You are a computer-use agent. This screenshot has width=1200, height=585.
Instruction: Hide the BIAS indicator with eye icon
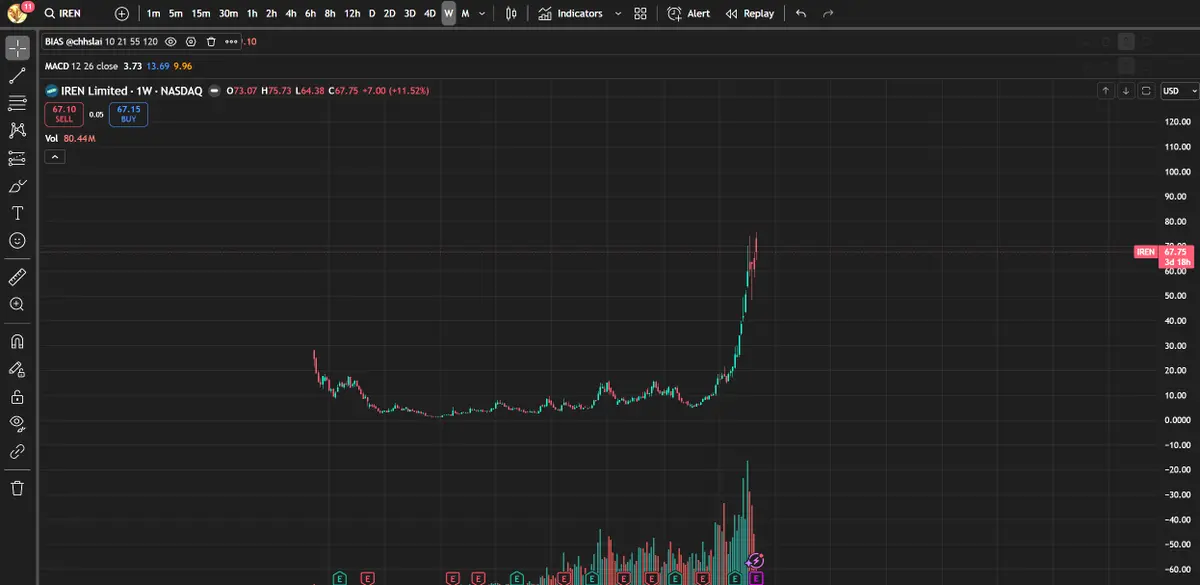tap(171, 41)
